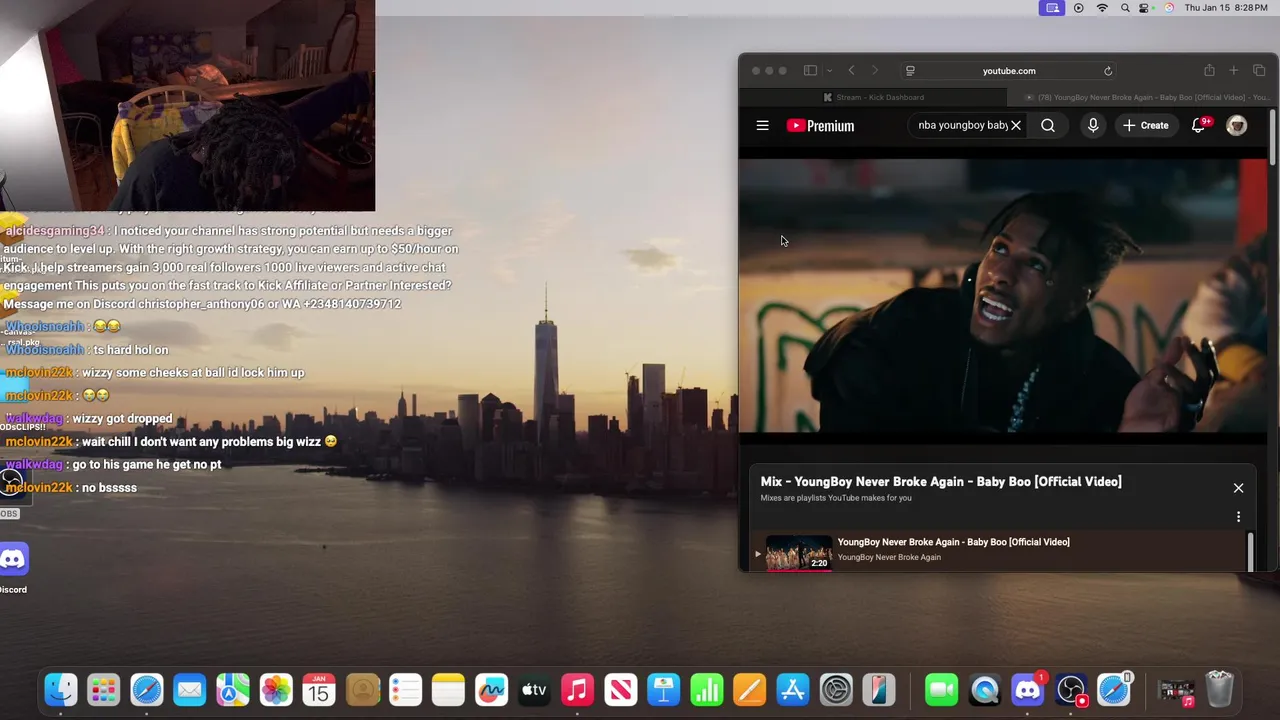The height and width of the screenshot is (720, 1280).
Task: Click chat message 'ts hard hol on'
Action: pyautogui.click(x=130, y=350)
